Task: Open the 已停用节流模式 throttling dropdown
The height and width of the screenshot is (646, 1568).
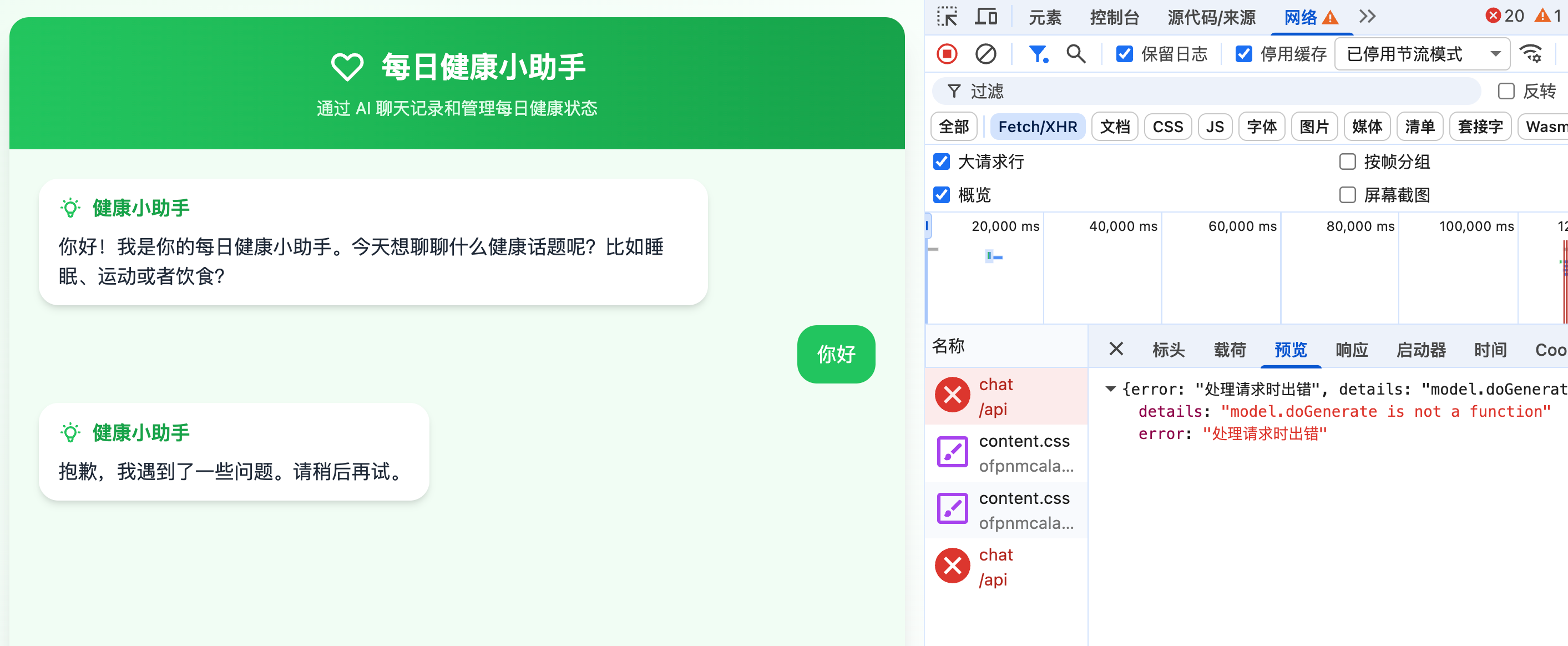Action: (x=1422, y=54)
